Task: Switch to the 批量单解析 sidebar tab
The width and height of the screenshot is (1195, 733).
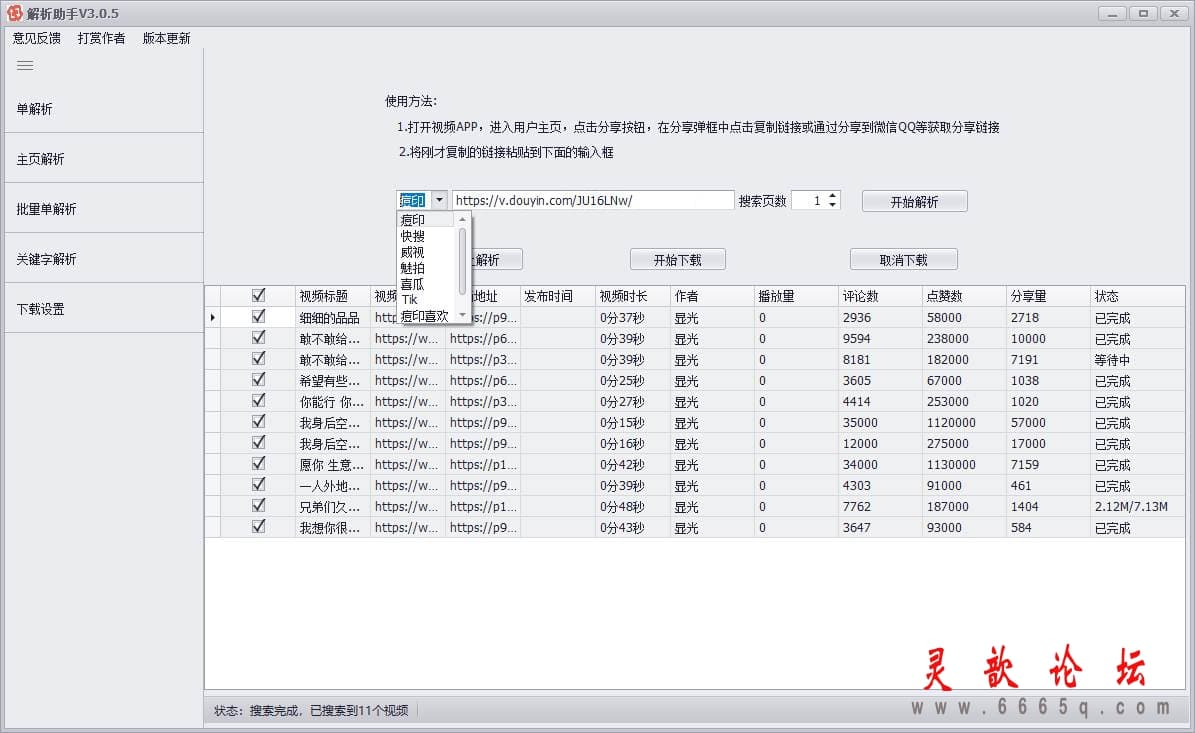Action: [x=104, y=209]
